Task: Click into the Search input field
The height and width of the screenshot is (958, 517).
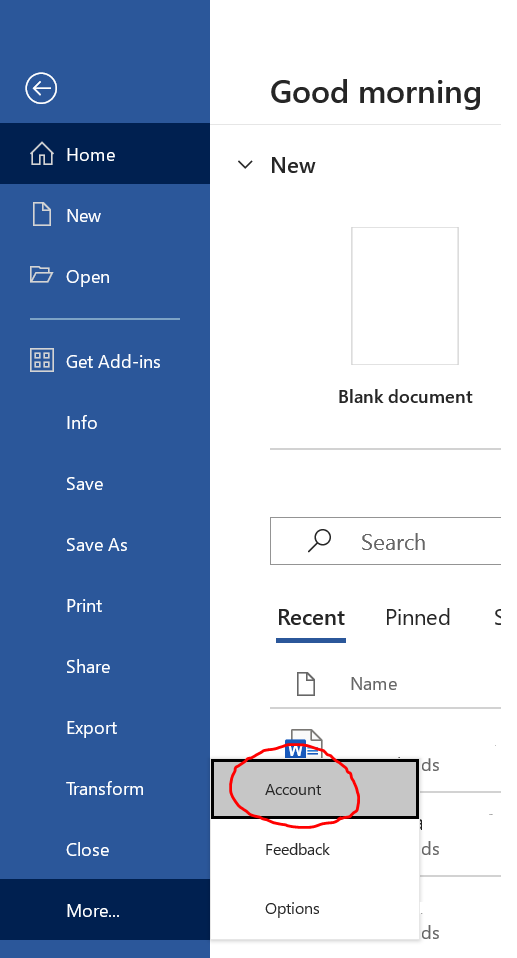Action: click(386, 541)
